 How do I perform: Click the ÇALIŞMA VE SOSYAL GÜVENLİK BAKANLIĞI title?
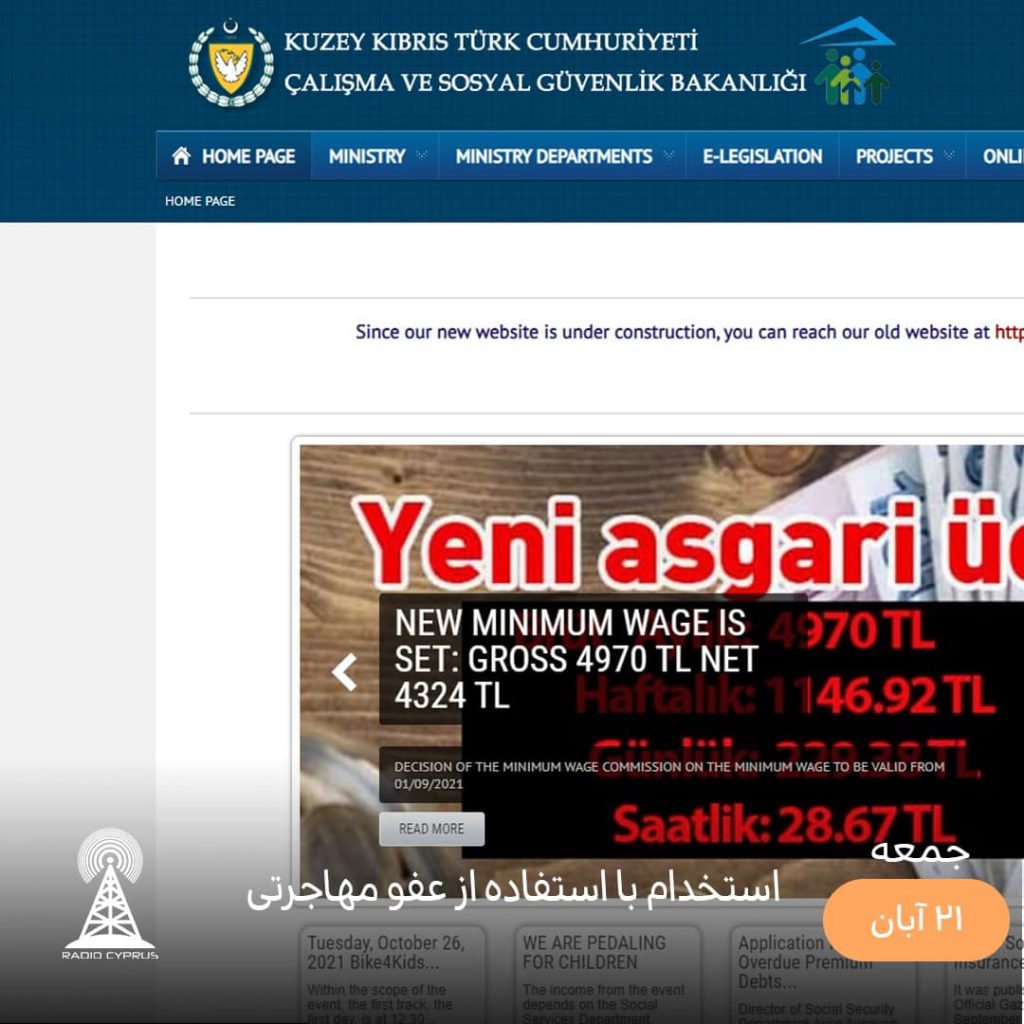coord(545,83)
